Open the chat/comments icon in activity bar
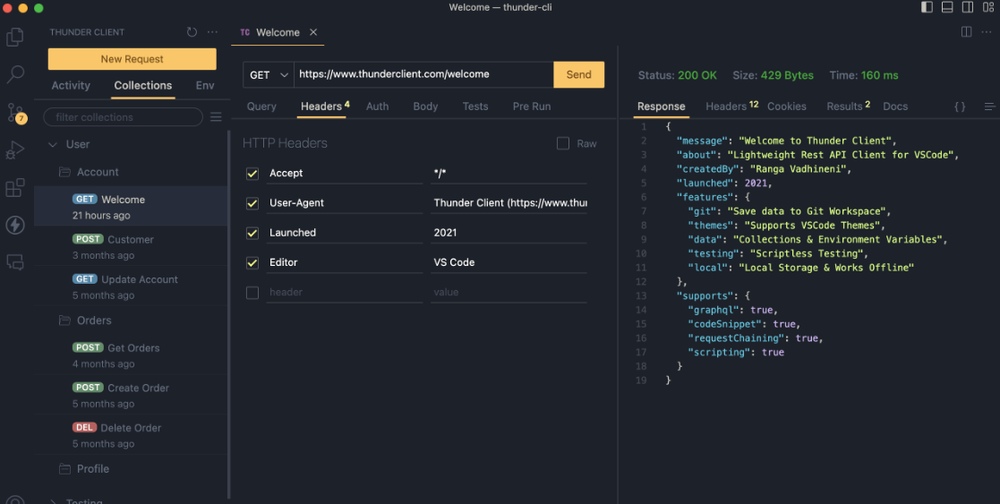 pos(15,262)
